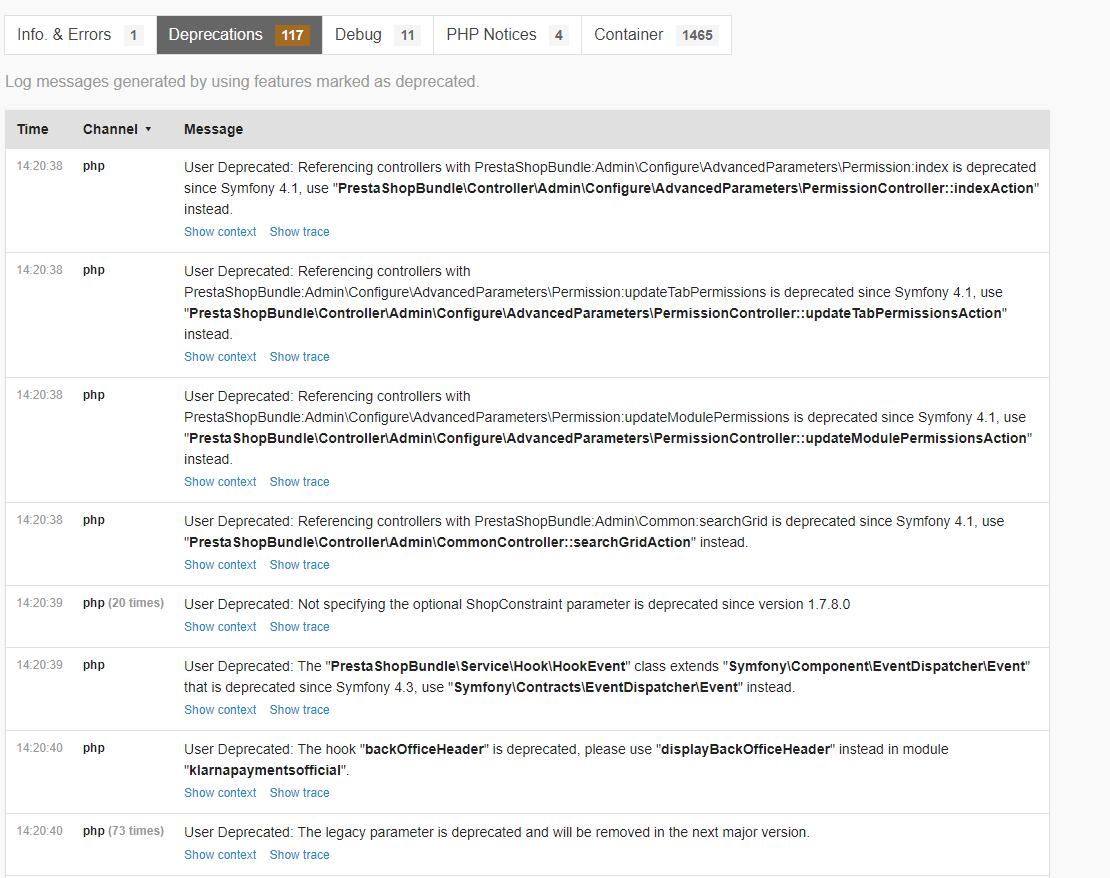1110x878 pixels.
Task: Open the PHP Notices tab
Action: click(x=507, y=35)
